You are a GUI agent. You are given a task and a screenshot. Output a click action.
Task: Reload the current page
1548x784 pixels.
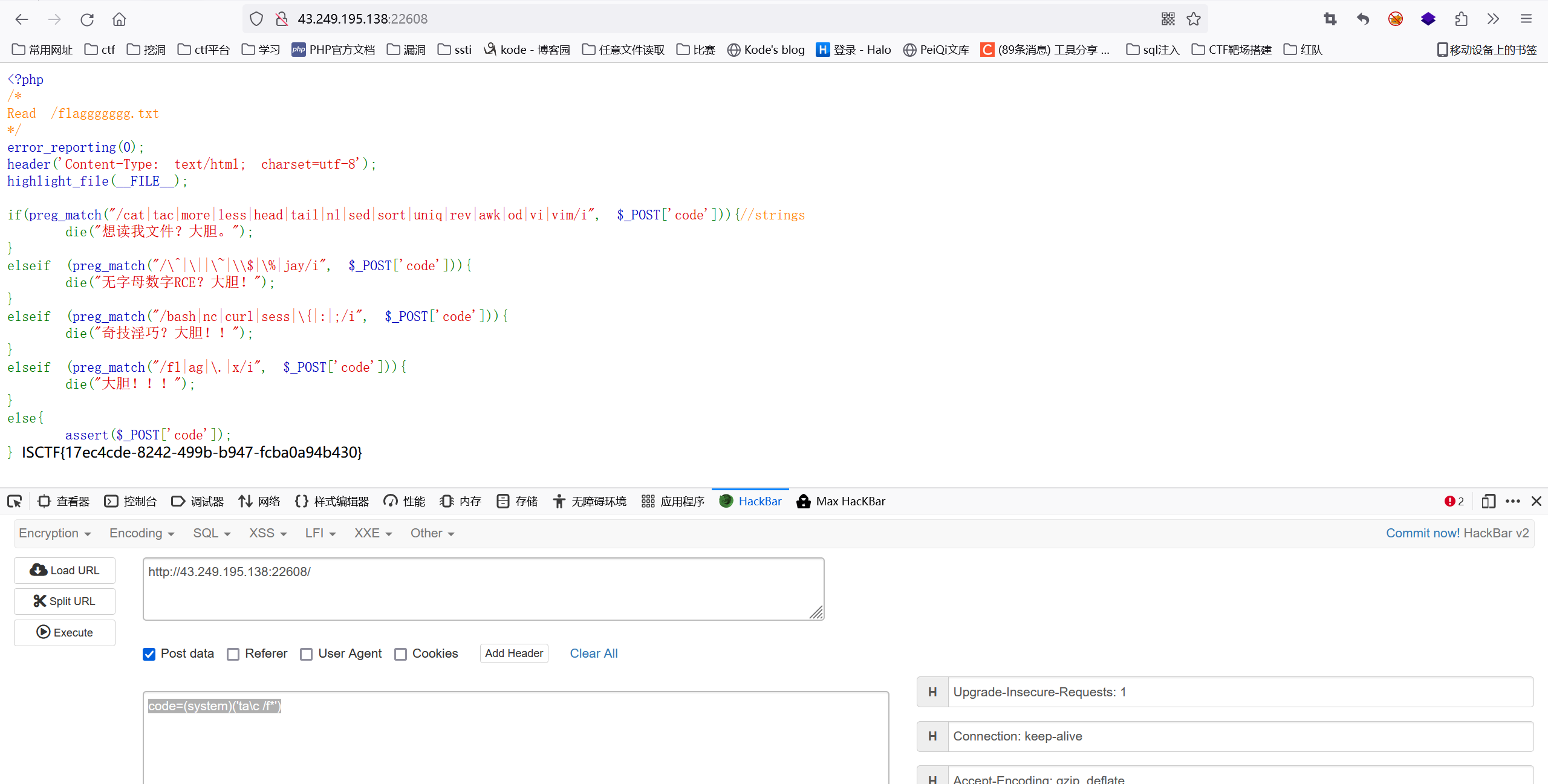click(87, 19)
